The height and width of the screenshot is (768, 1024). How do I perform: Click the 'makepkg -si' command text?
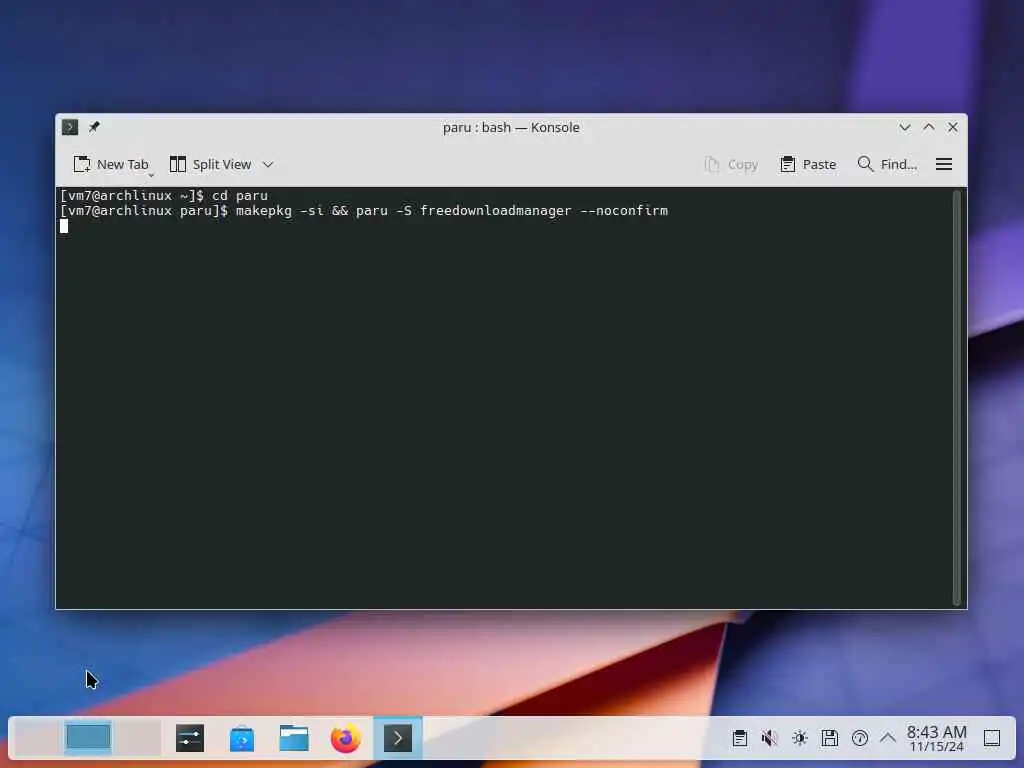[x=280, y=211]
